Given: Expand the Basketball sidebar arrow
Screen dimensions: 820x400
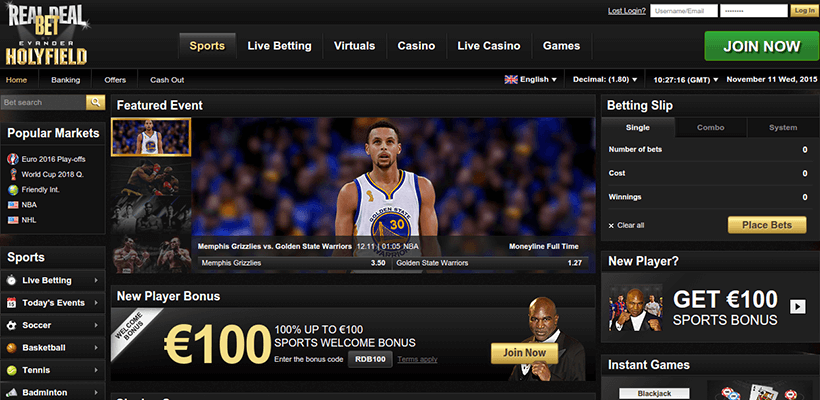Looking at the screenshot, I should (x=96, y=348).
